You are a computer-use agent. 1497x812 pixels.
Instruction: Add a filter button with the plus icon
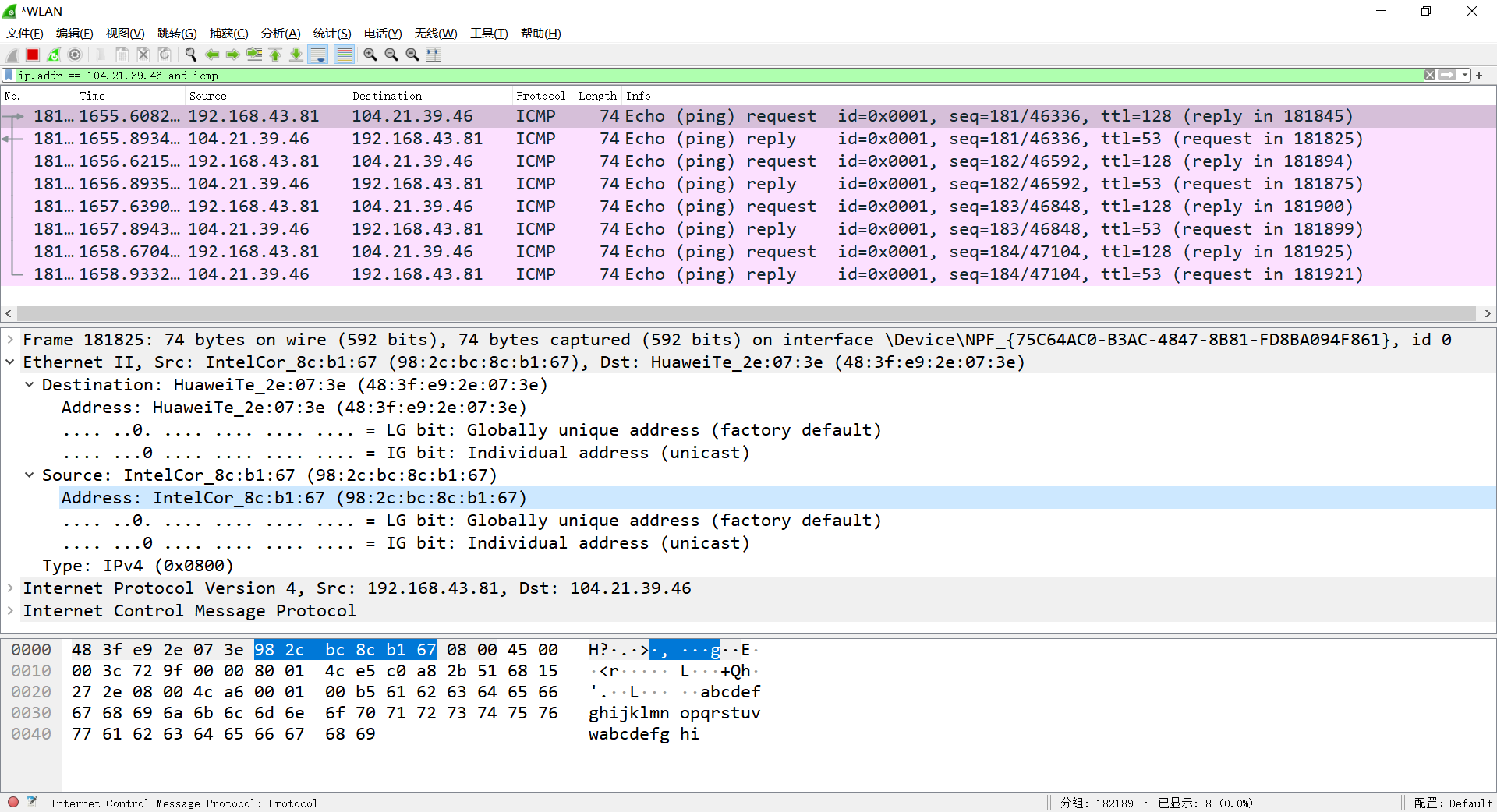click(x=1479, y=76)
